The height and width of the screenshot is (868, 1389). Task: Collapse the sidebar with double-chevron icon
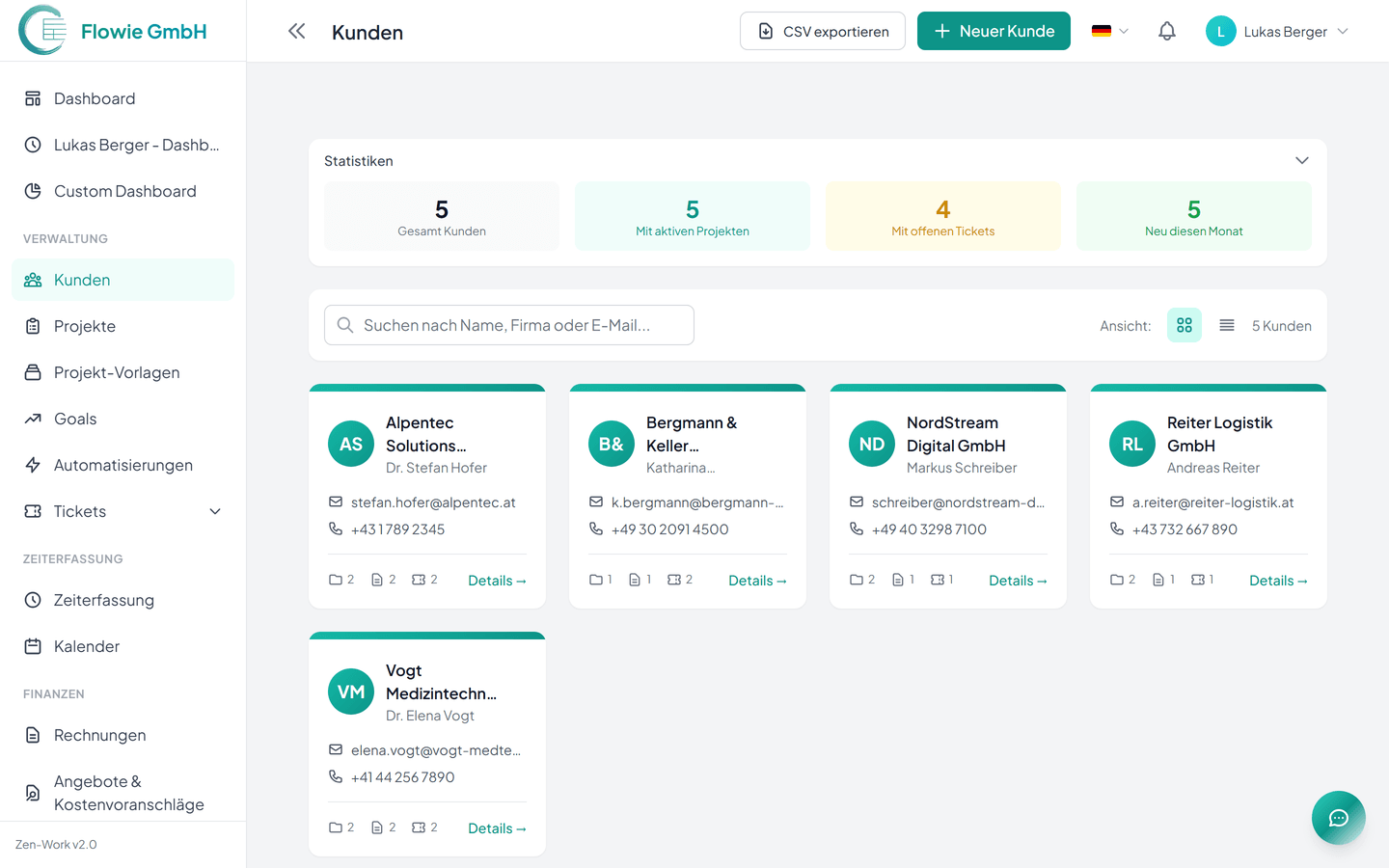[296, 32]
